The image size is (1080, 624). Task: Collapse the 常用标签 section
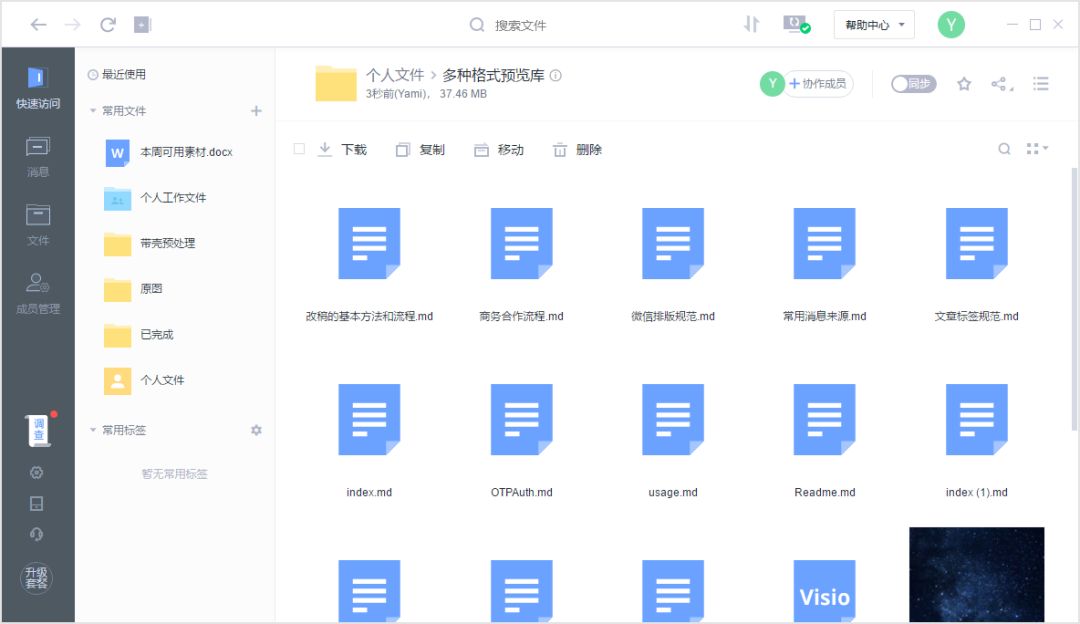[93, 430]
